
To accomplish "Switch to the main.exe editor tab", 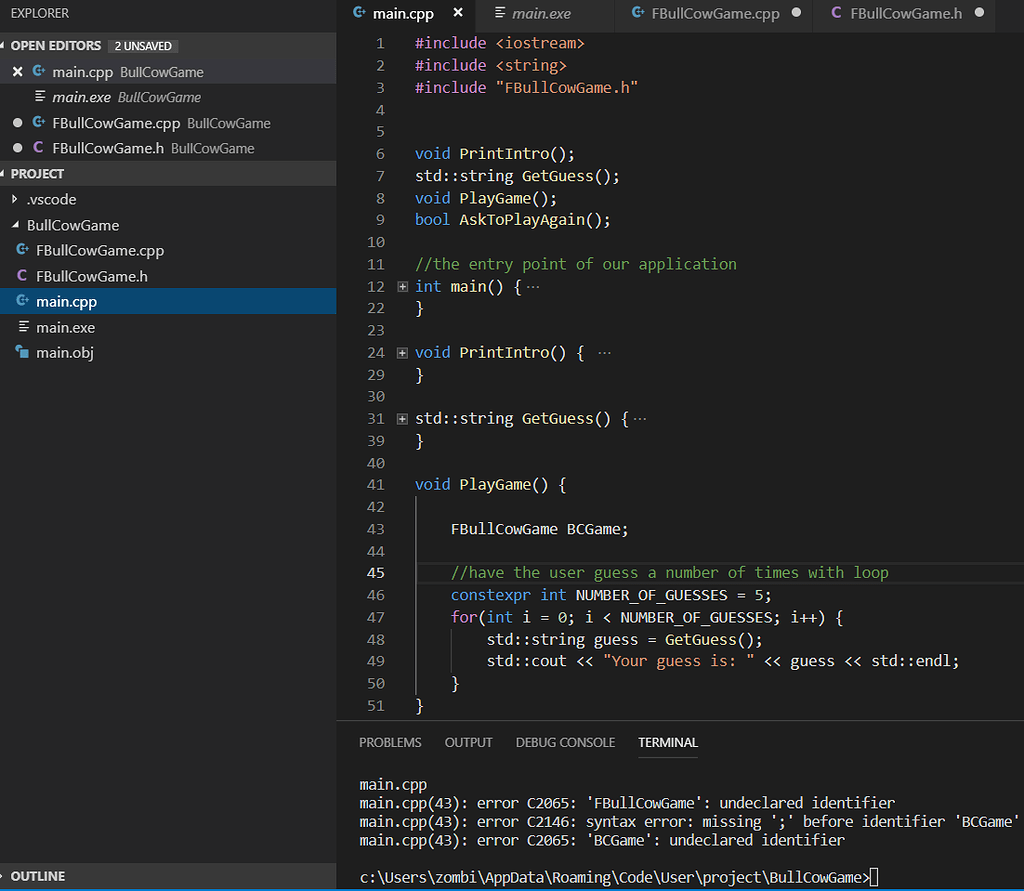I will [540, 13].
